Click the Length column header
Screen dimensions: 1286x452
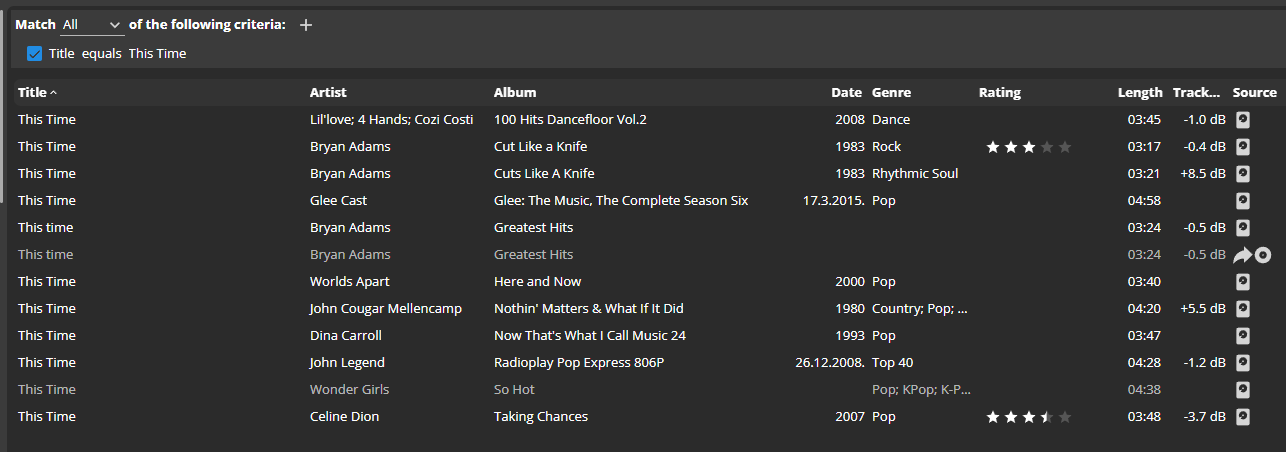click(x=1140, y=92)
